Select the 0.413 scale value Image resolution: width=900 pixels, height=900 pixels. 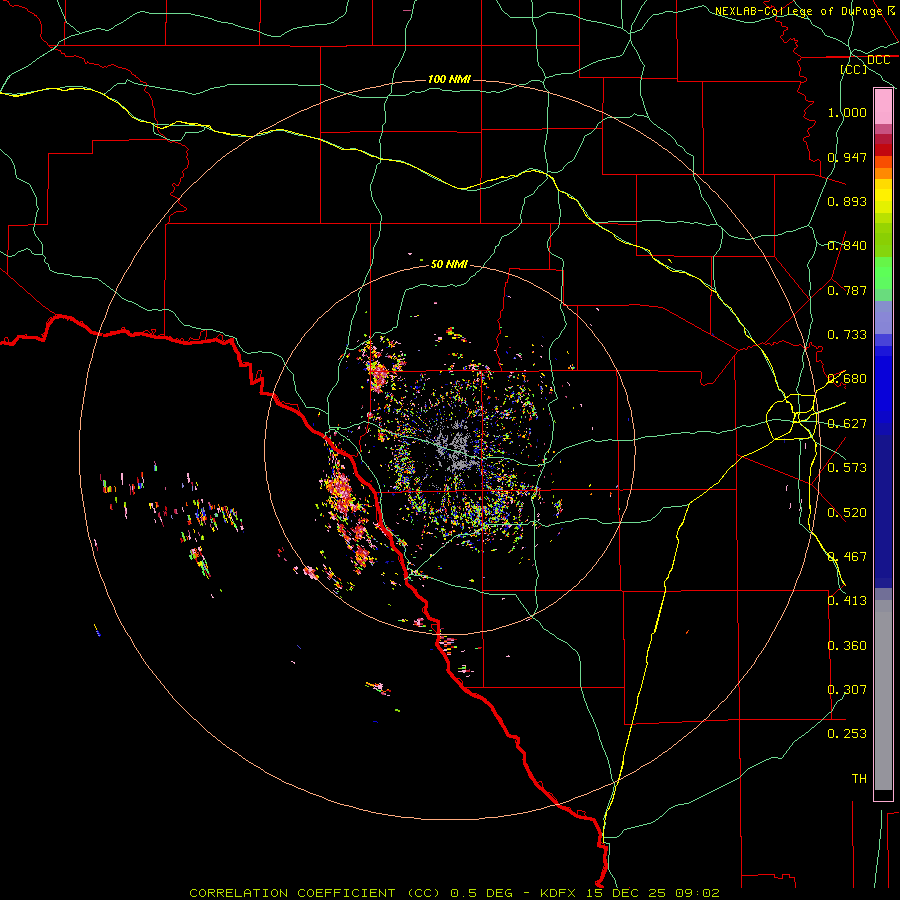[847, 601]
